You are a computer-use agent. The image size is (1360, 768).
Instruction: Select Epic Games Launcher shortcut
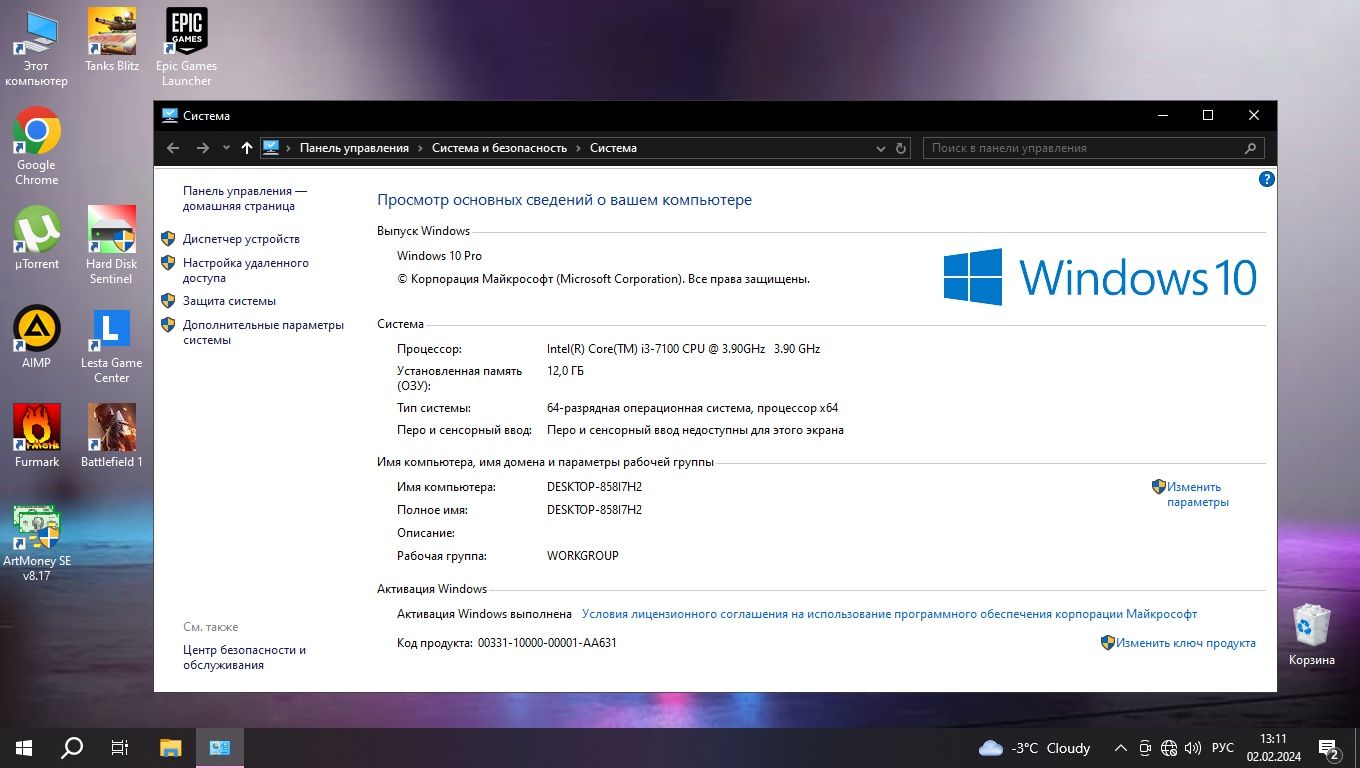pos(187,47)
